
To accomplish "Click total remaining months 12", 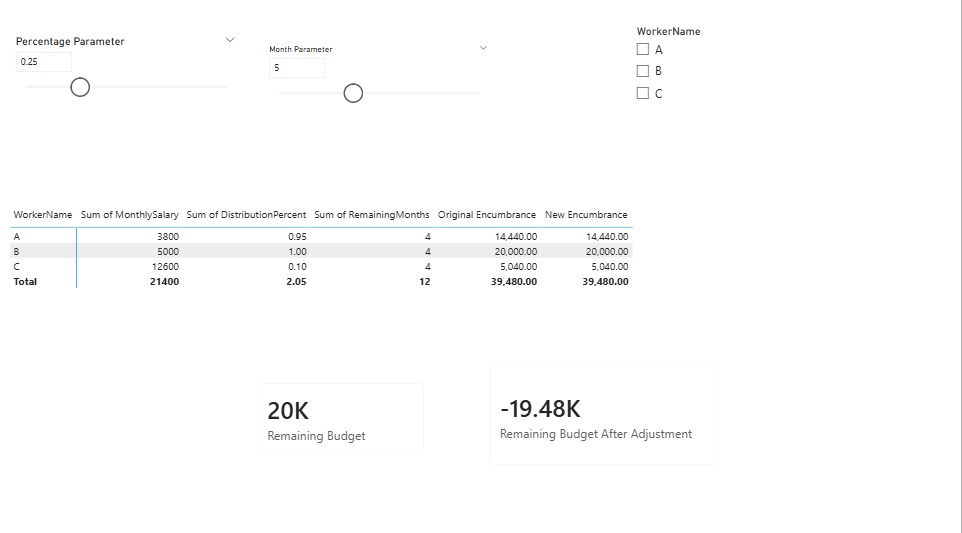I will (425, 282).
